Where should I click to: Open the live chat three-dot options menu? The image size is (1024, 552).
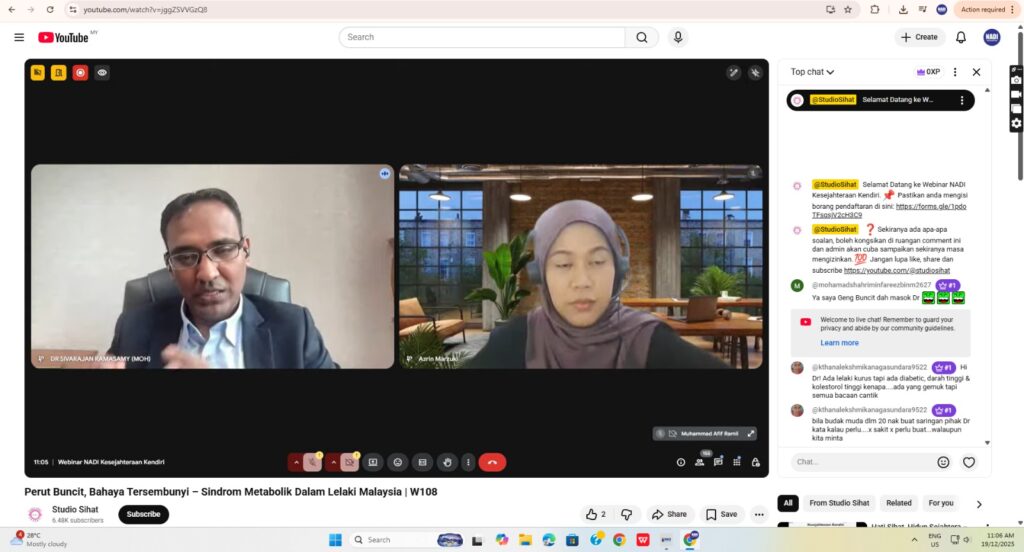(955, 72)
